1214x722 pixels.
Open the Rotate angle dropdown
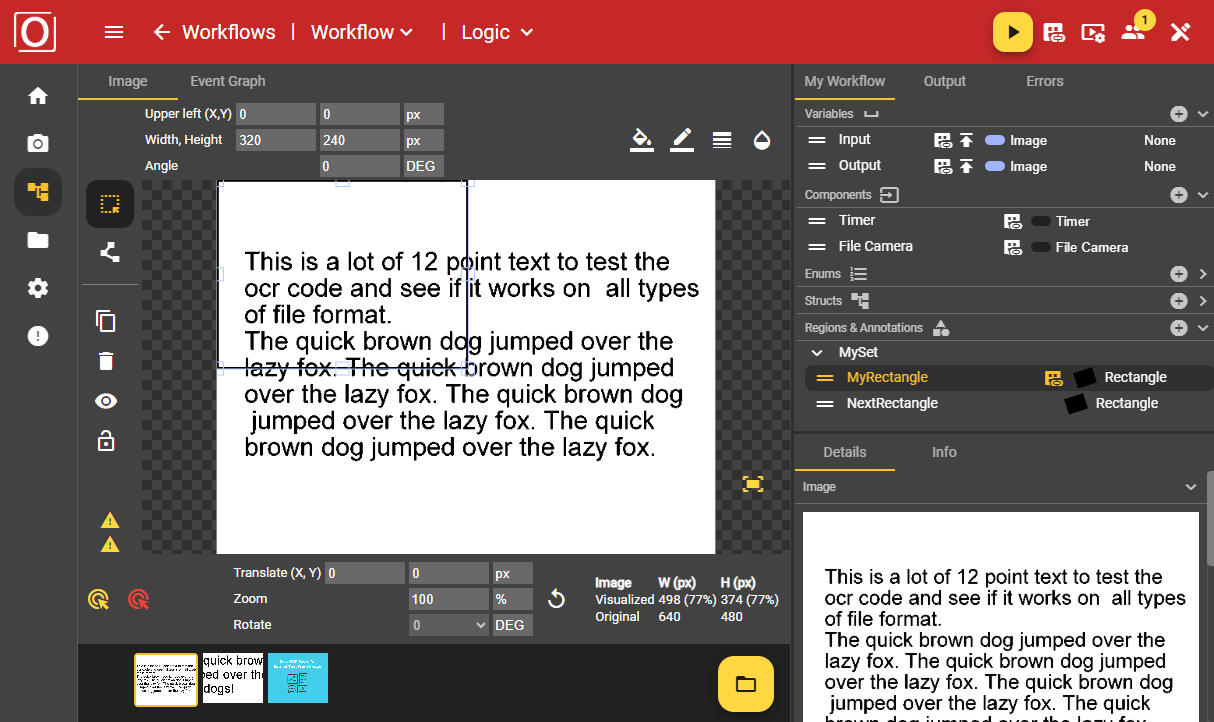pyautogui.click(x=449, y=625)
